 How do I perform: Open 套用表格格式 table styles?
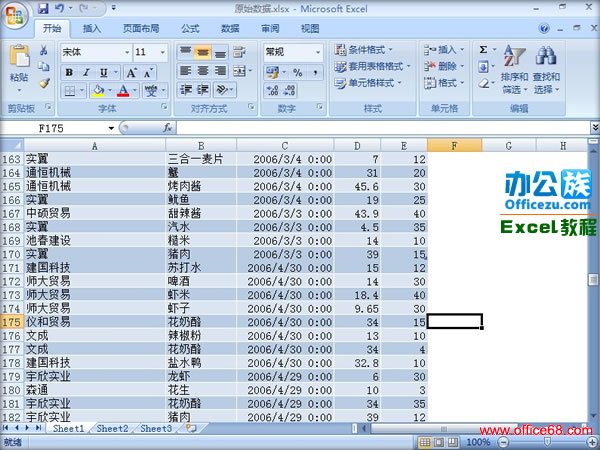[x=372, y=67]
